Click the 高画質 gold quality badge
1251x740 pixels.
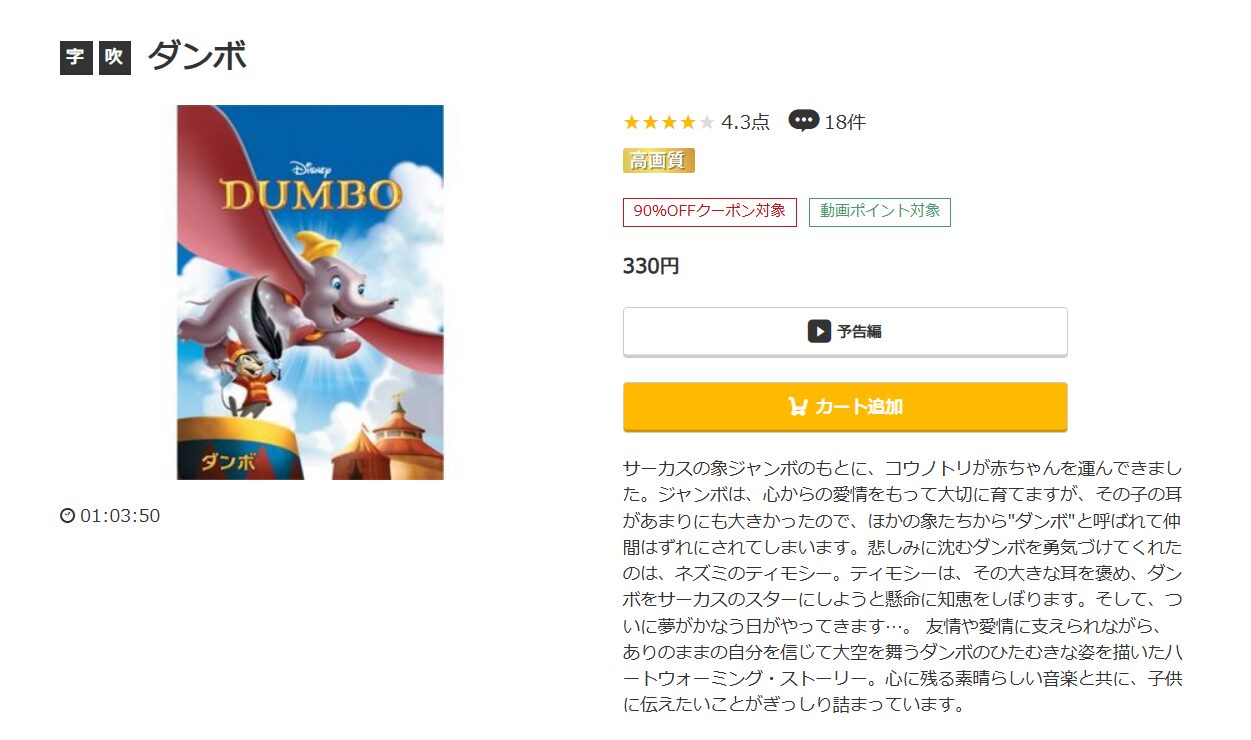click(659, 160)
